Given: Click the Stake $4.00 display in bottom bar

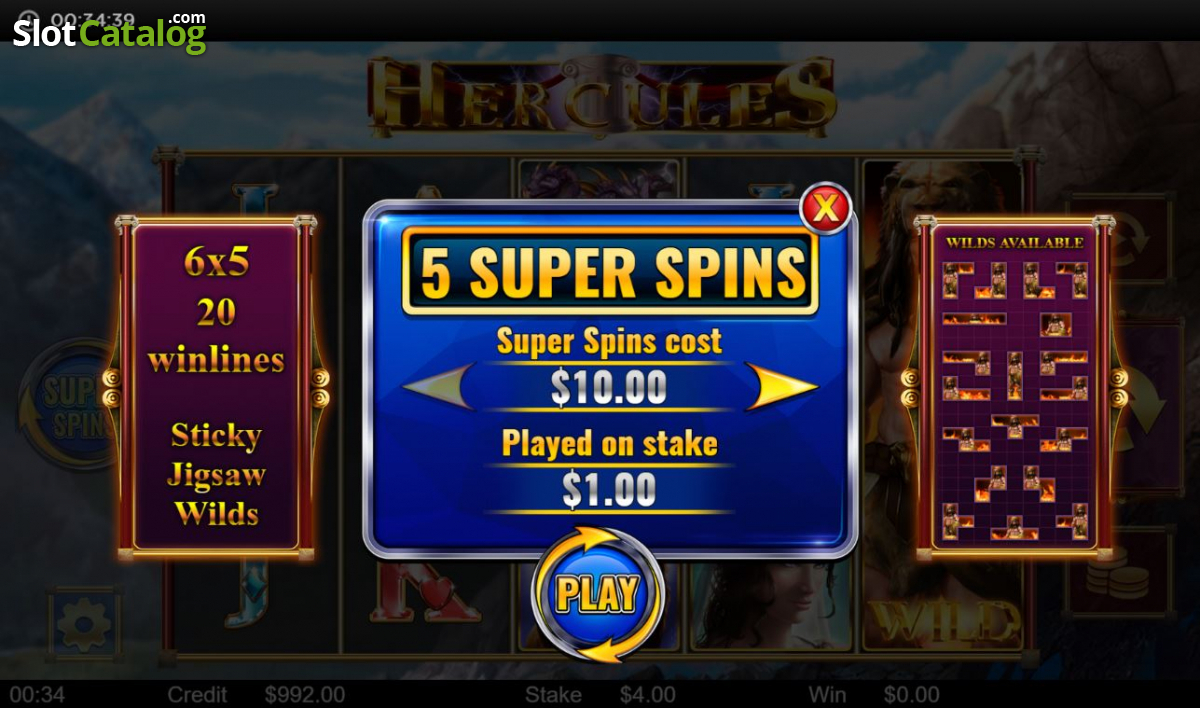Looking at the screenshot, I should [601, 695].
